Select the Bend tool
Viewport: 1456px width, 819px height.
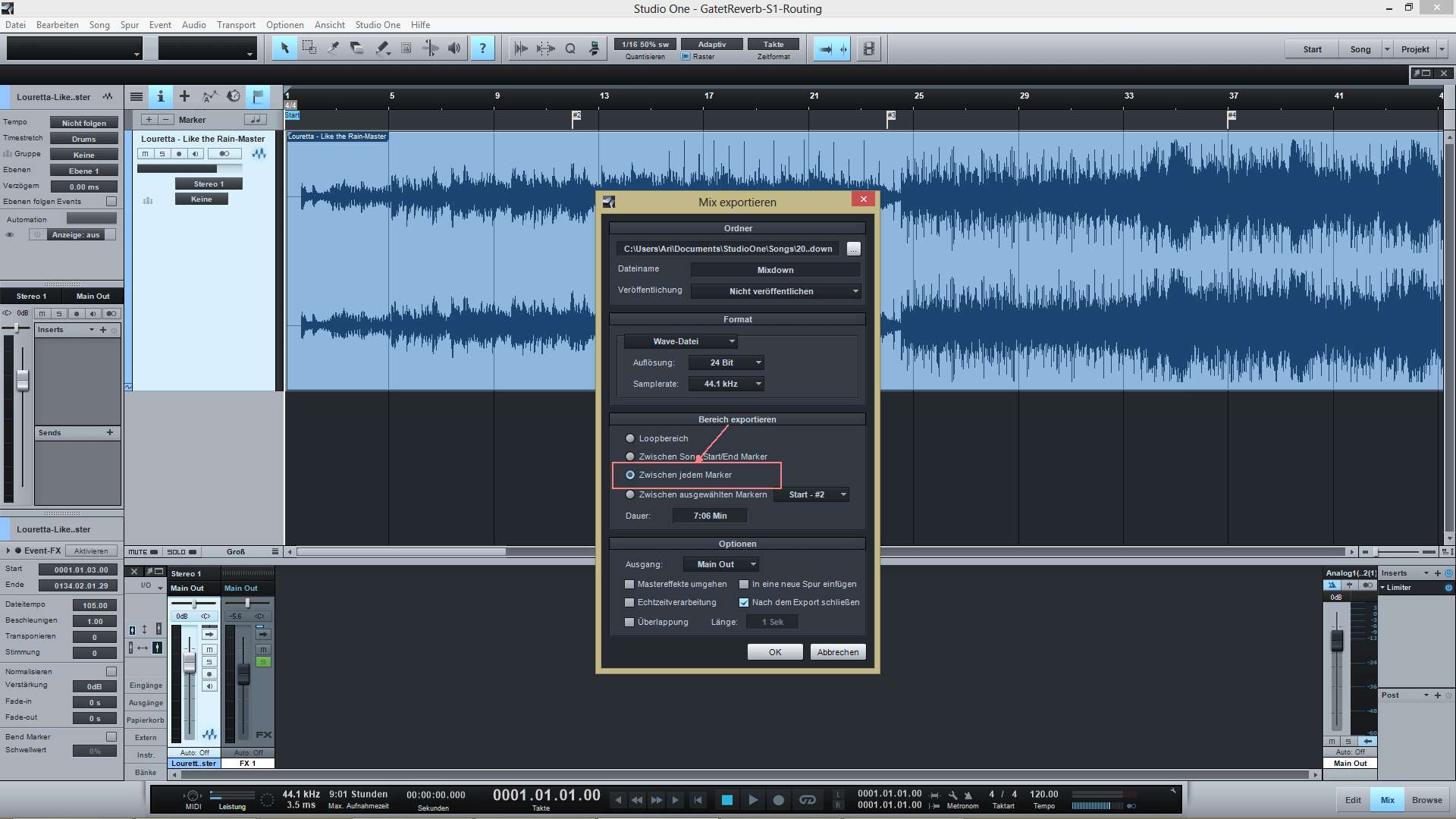(430, 49)
